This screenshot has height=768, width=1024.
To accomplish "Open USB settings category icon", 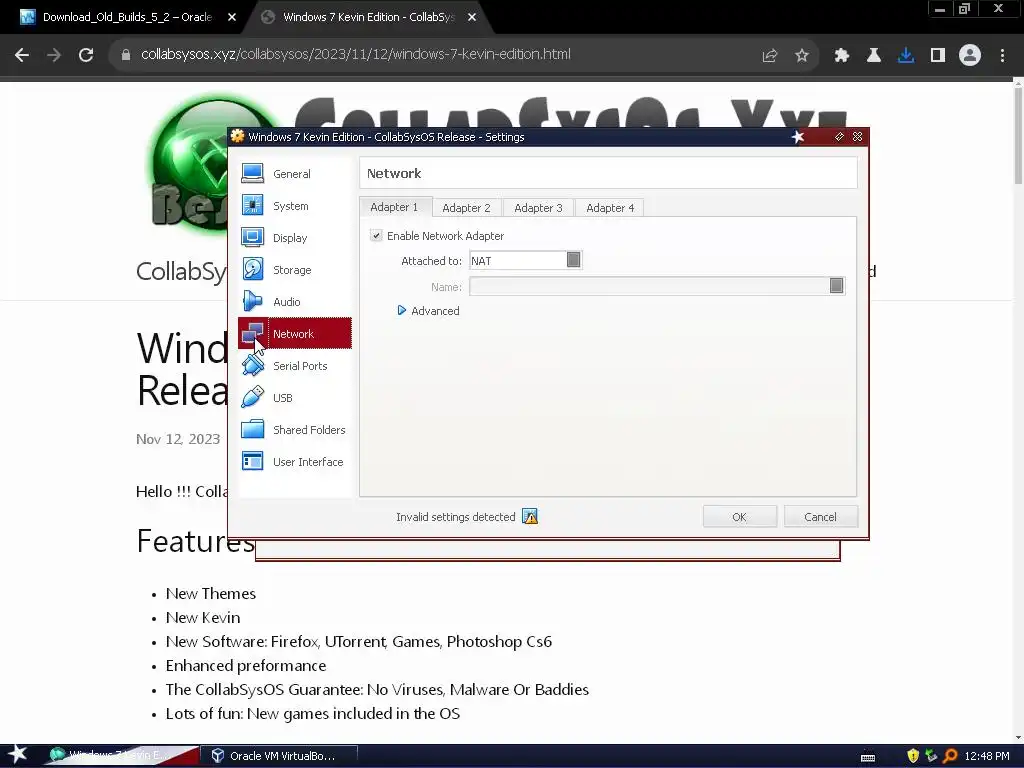I will pyautogui.click(x=252, y=398).
